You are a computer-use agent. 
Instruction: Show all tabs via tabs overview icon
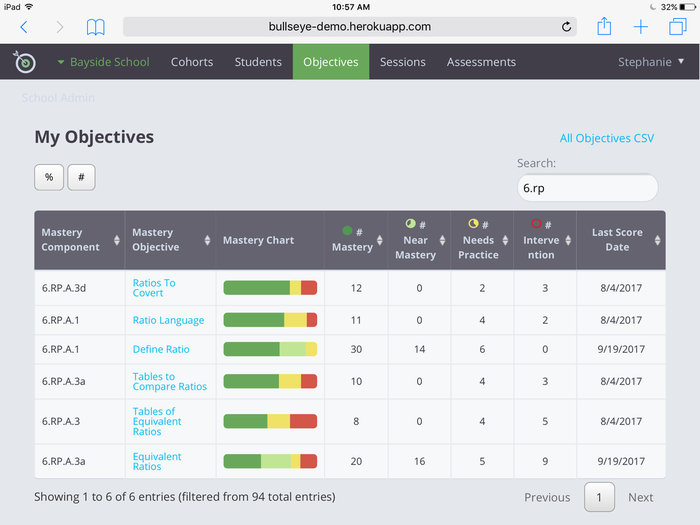[x=677, y=26]
